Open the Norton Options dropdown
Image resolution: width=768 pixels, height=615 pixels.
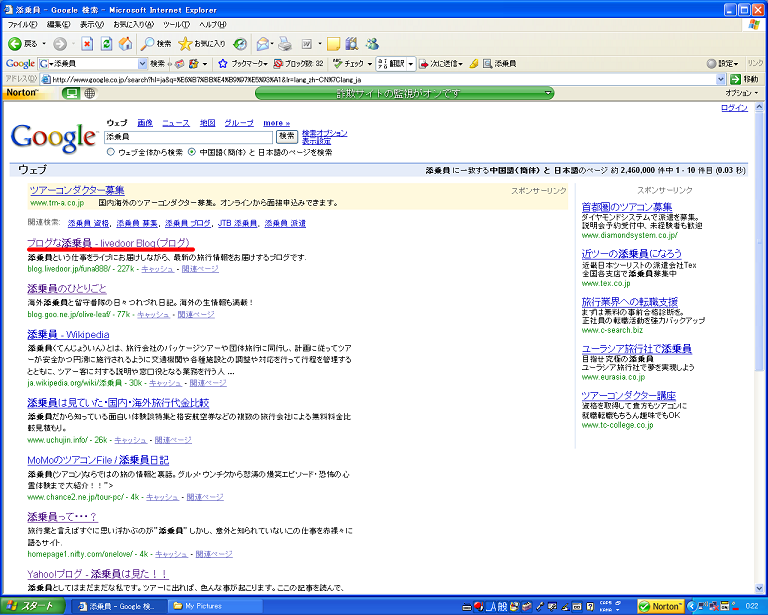pos(742,93)
